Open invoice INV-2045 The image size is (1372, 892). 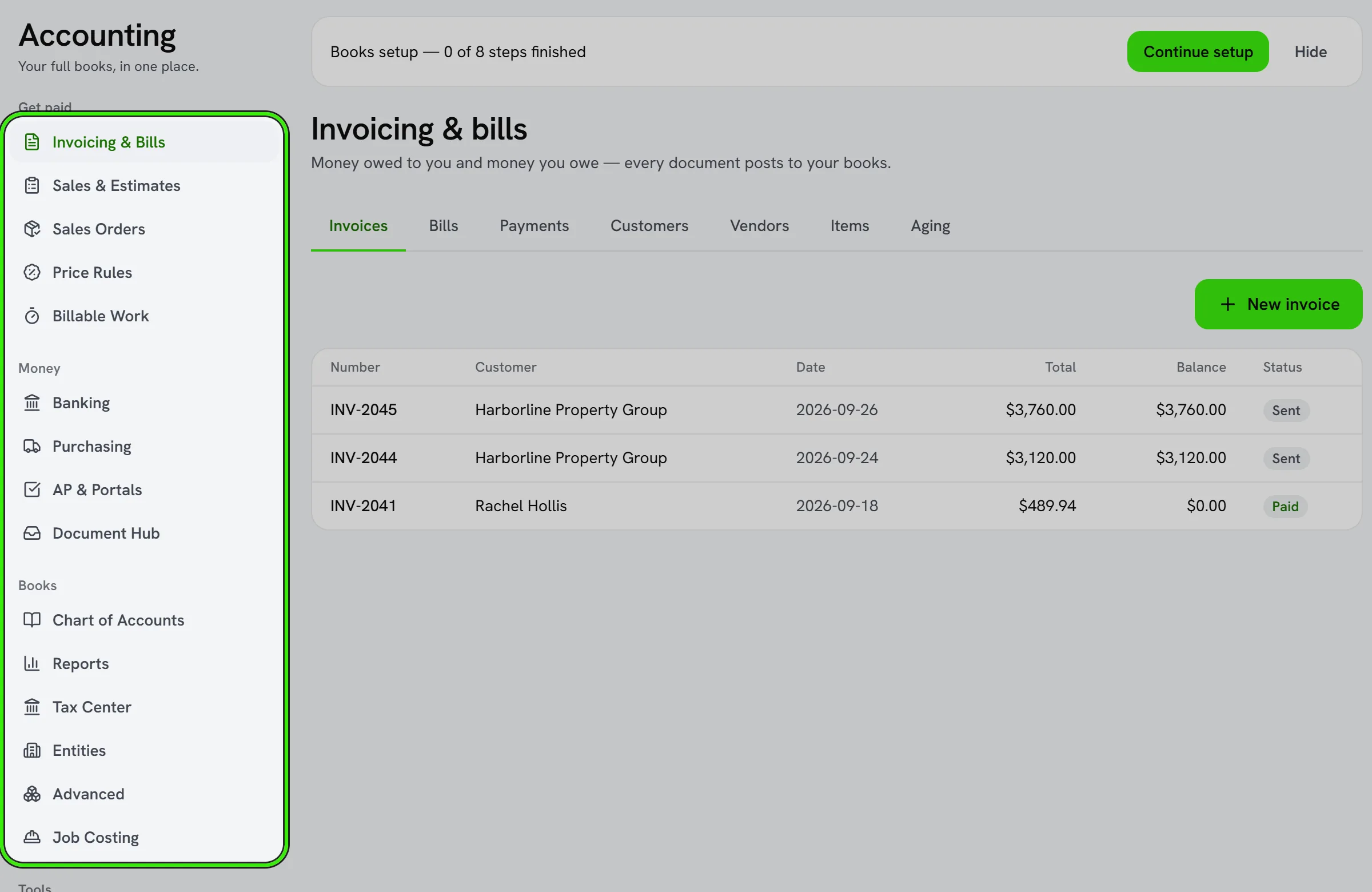[364, 410]
